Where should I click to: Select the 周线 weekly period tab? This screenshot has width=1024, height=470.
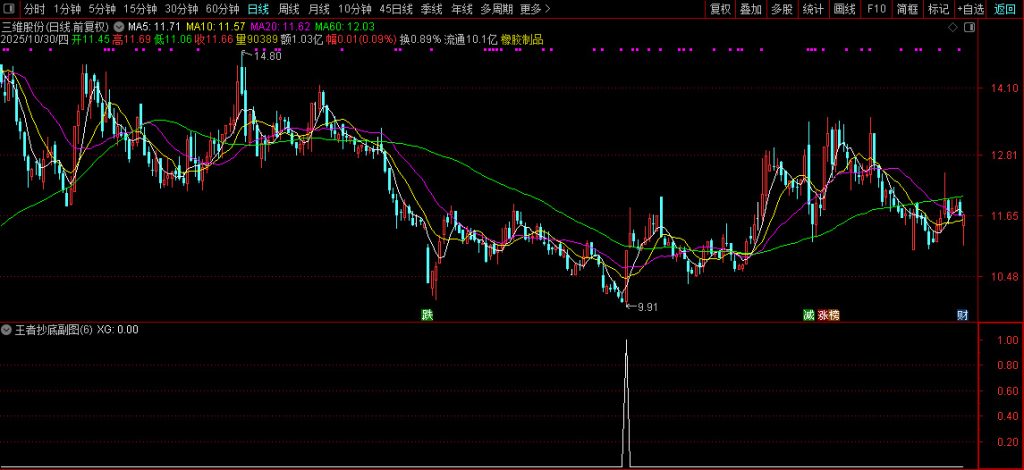tap(288, 9)
